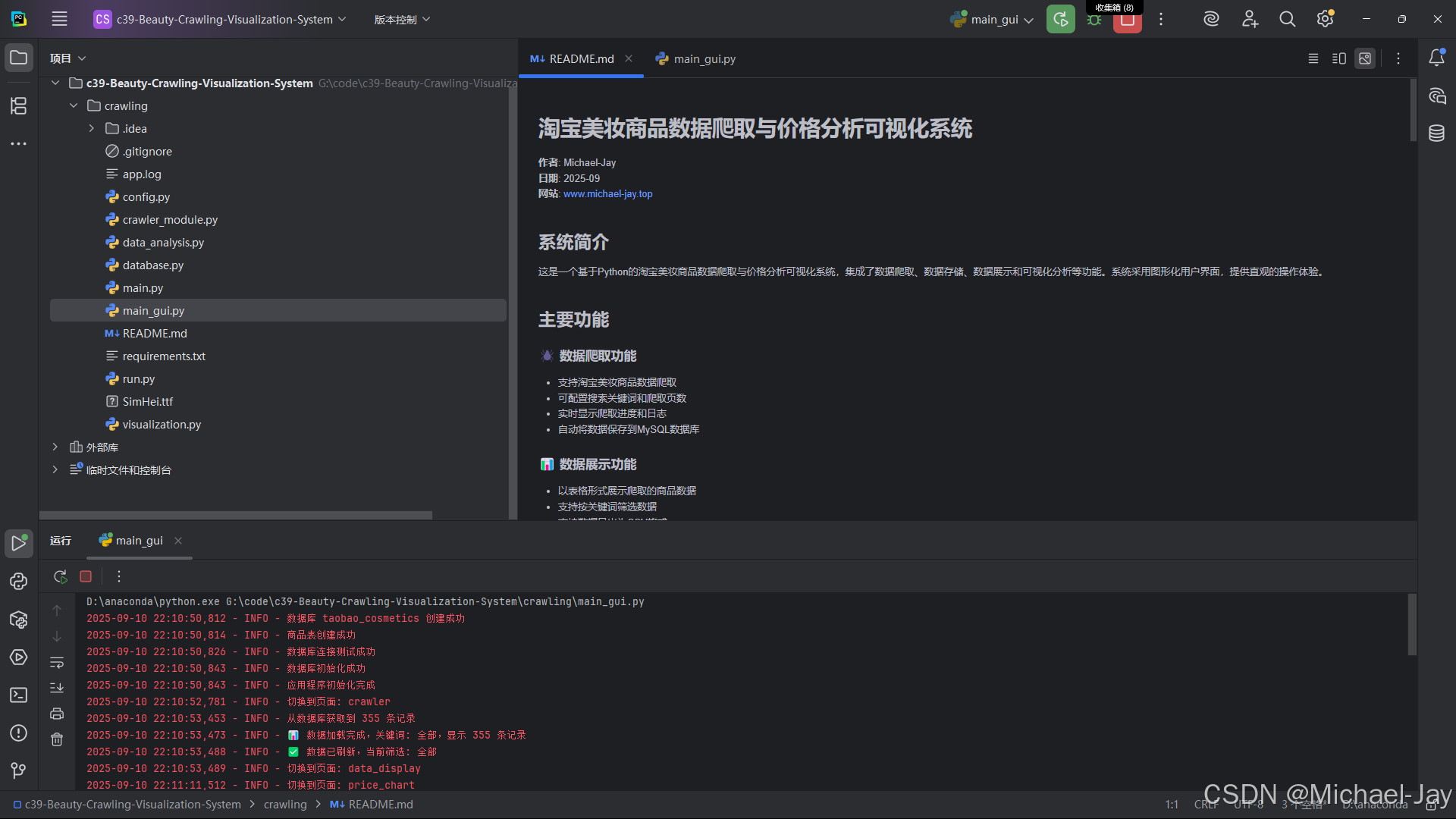This screenshot has width=1456, height=819.
Task: Click the Debug bug icon
Action: tap(1094, 20)
